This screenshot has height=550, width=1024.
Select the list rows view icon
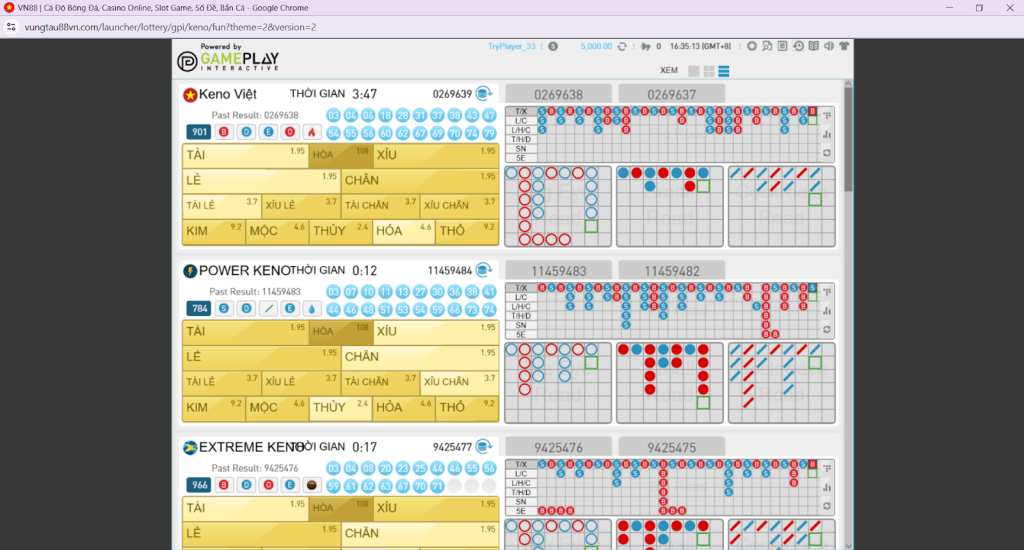tap(724, 71)
